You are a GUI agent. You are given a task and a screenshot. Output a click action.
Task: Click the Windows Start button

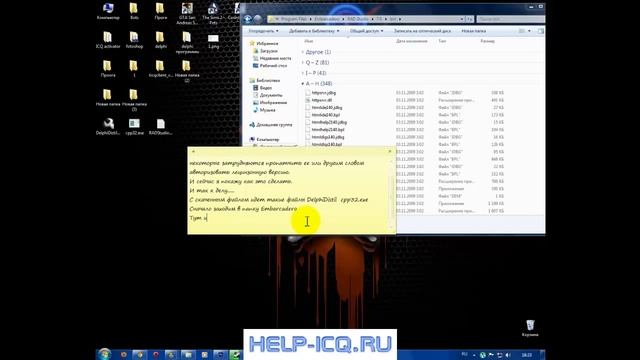tap(104, 354)
